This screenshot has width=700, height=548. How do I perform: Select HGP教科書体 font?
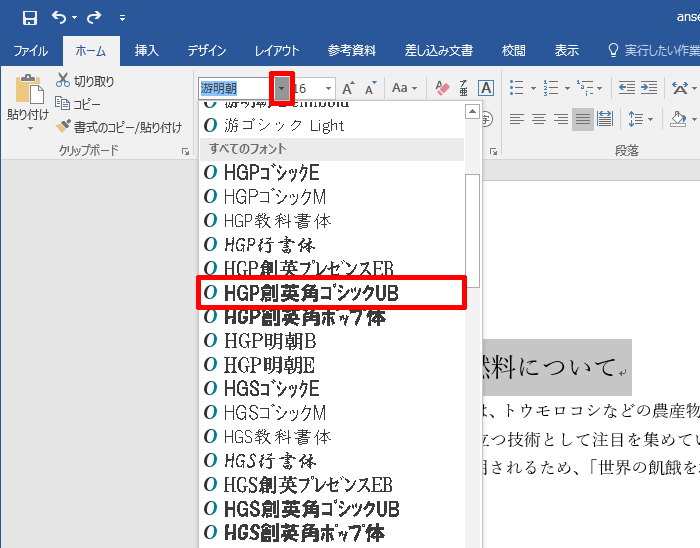332,220
